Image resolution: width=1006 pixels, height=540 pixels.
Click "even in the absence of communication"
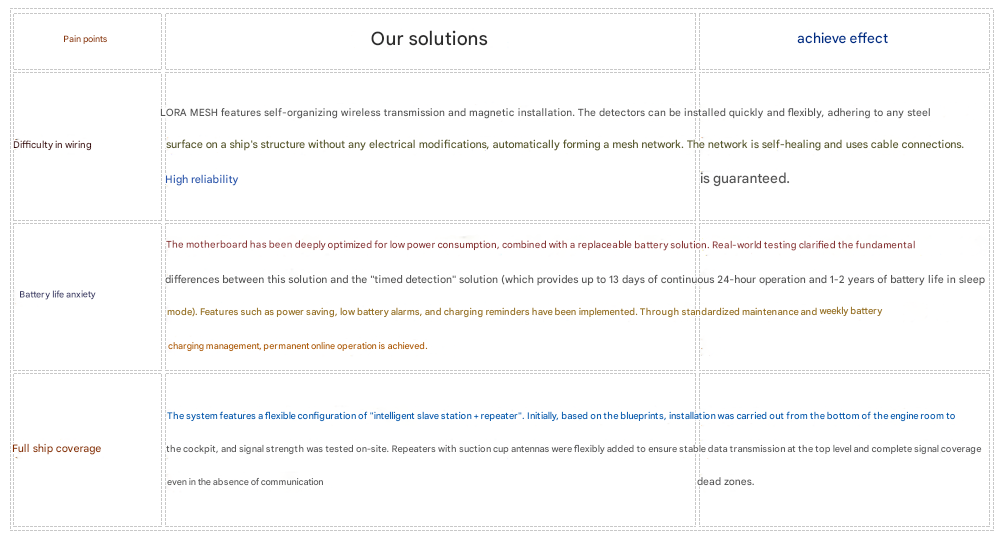click(x=245, y=482)
